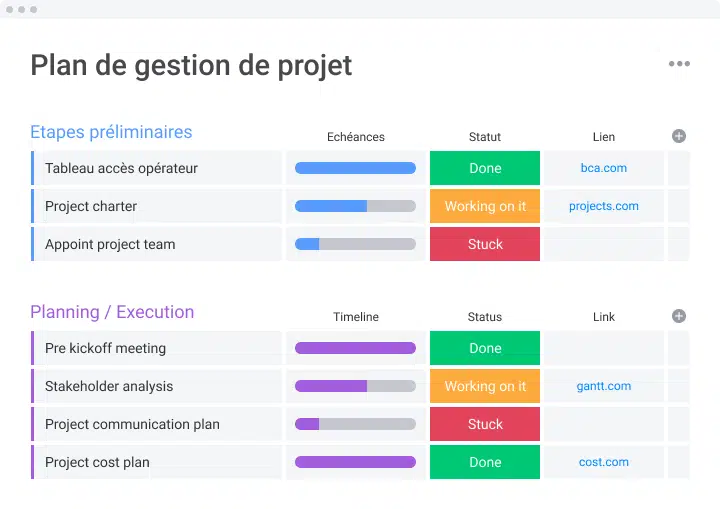Collapse the Etapes préliminaires group title
720x509 pixels.
[x=111, y=132]
